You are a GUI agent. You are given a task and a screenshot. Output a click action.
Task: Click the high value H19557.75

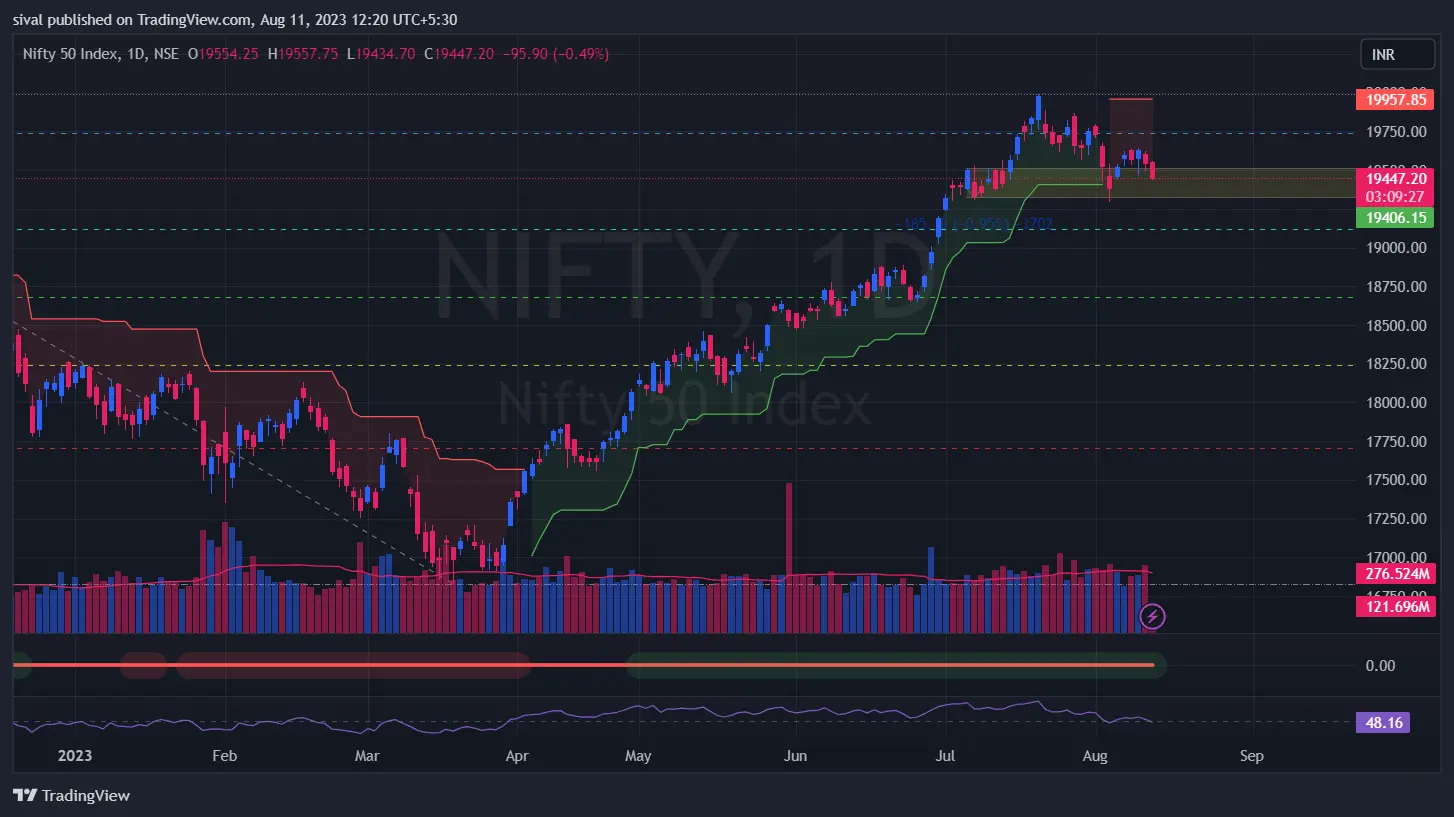point(303,54)
